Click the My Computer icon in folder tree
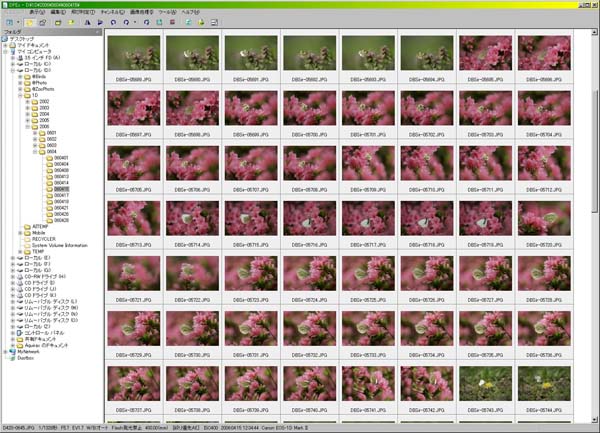Image resolution: width=600 pixels, height=433 pixels. click(x=12, y=51)
